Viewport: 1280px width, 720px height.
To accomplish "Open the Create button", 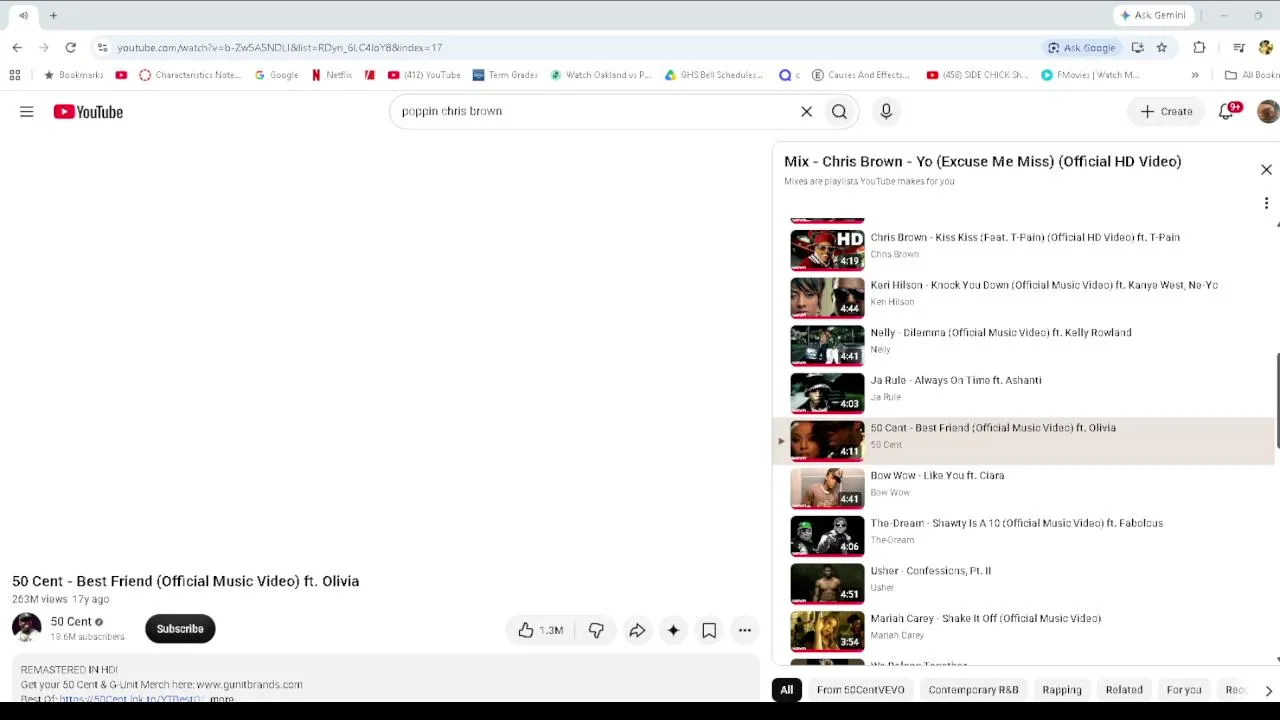I will coord(1167,112).
